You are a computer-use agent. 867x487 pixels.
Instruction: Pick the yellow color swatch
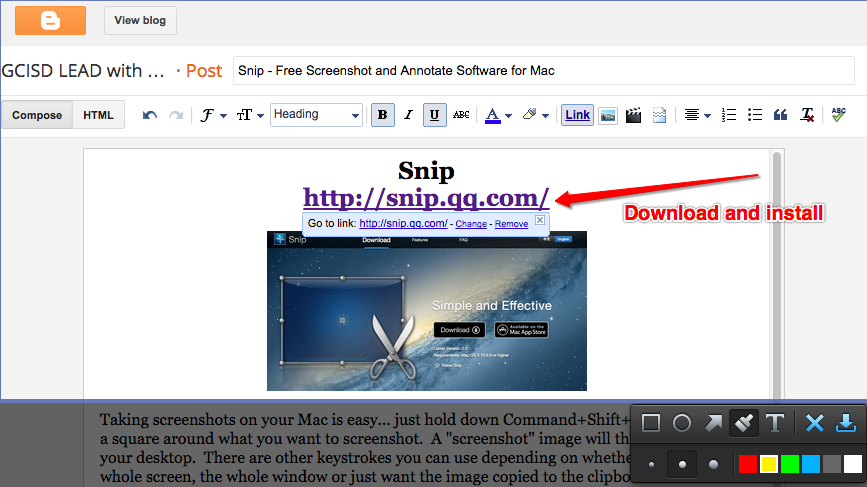[769, 464]
